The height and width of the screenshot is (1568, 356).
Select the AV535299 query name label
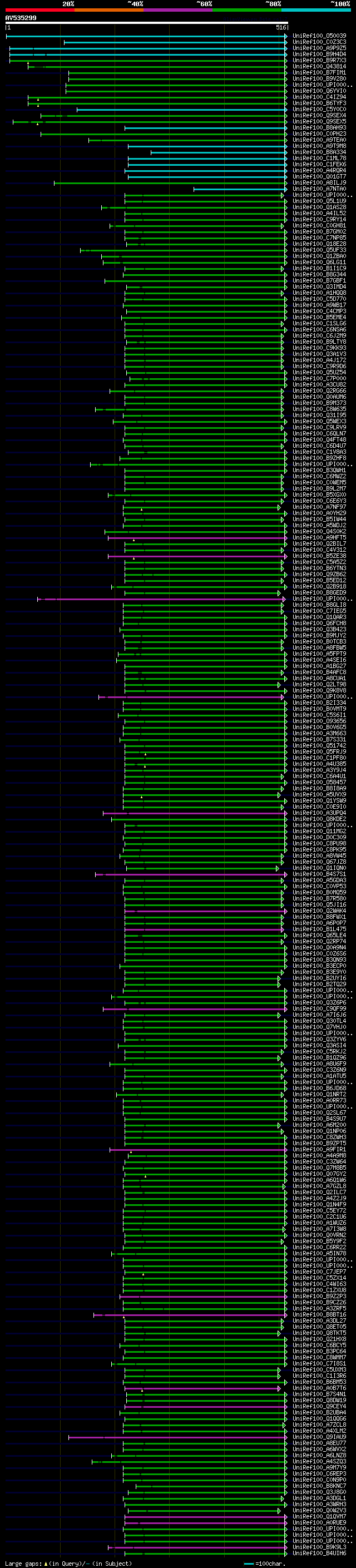[x=21, y=18]
